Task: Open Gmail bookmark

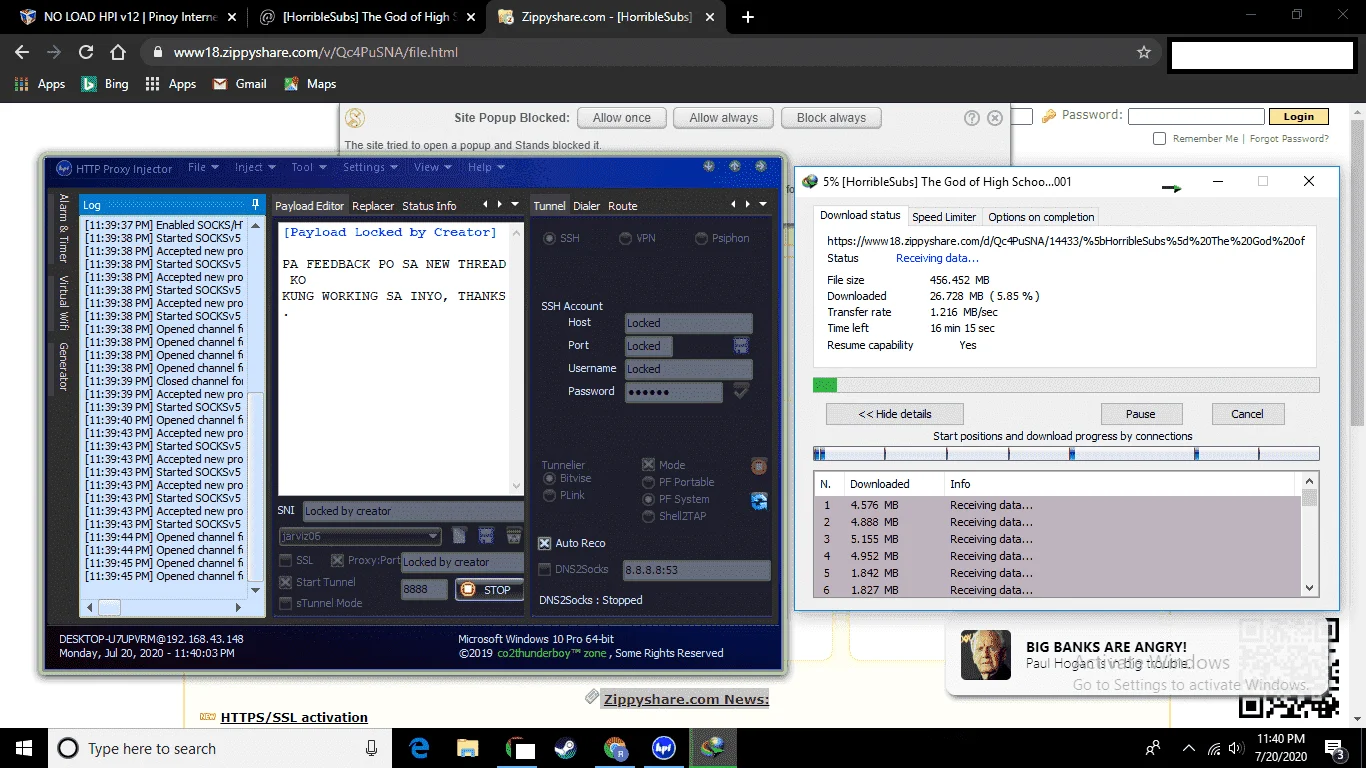Action: (240, 84)
